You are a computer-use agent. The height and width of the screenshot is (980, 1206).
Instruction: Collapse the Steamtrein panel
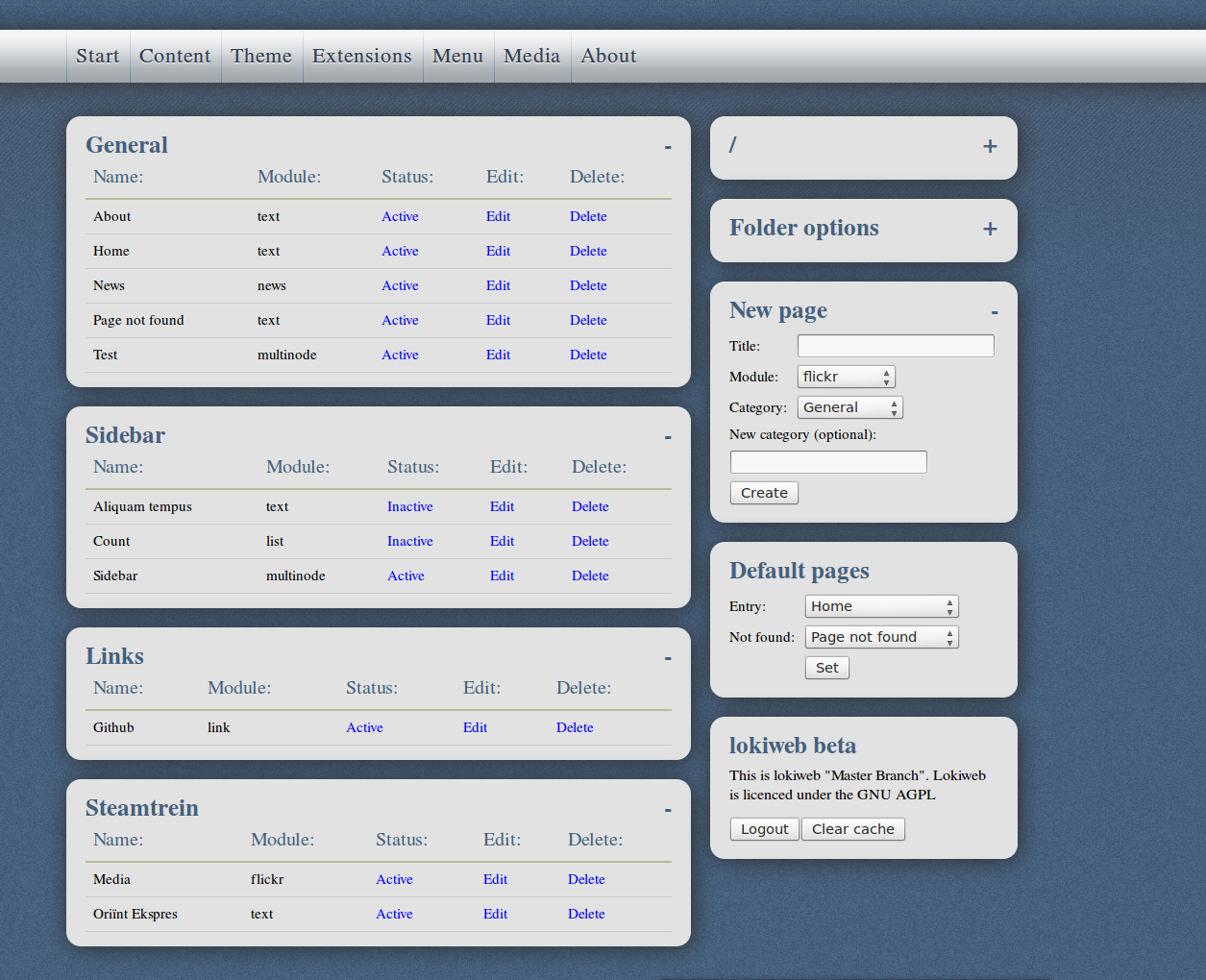pos(667,809)
